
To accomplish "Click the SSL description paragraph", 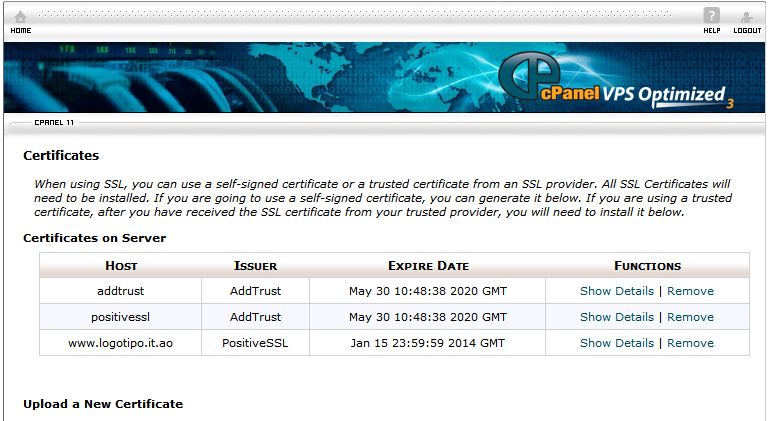I will 383,198.
